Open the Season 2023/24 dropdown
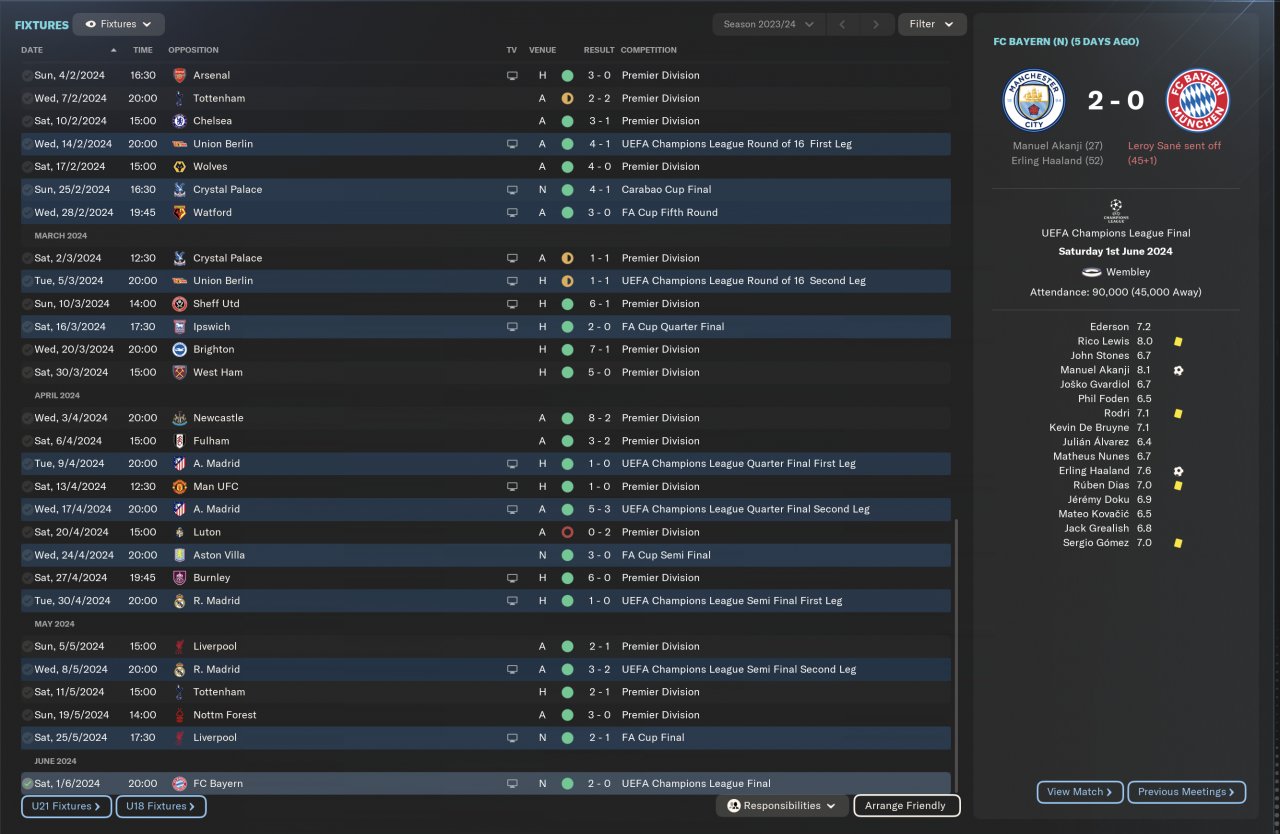This screenshot has height=834, width=1280. pos(769,24)
